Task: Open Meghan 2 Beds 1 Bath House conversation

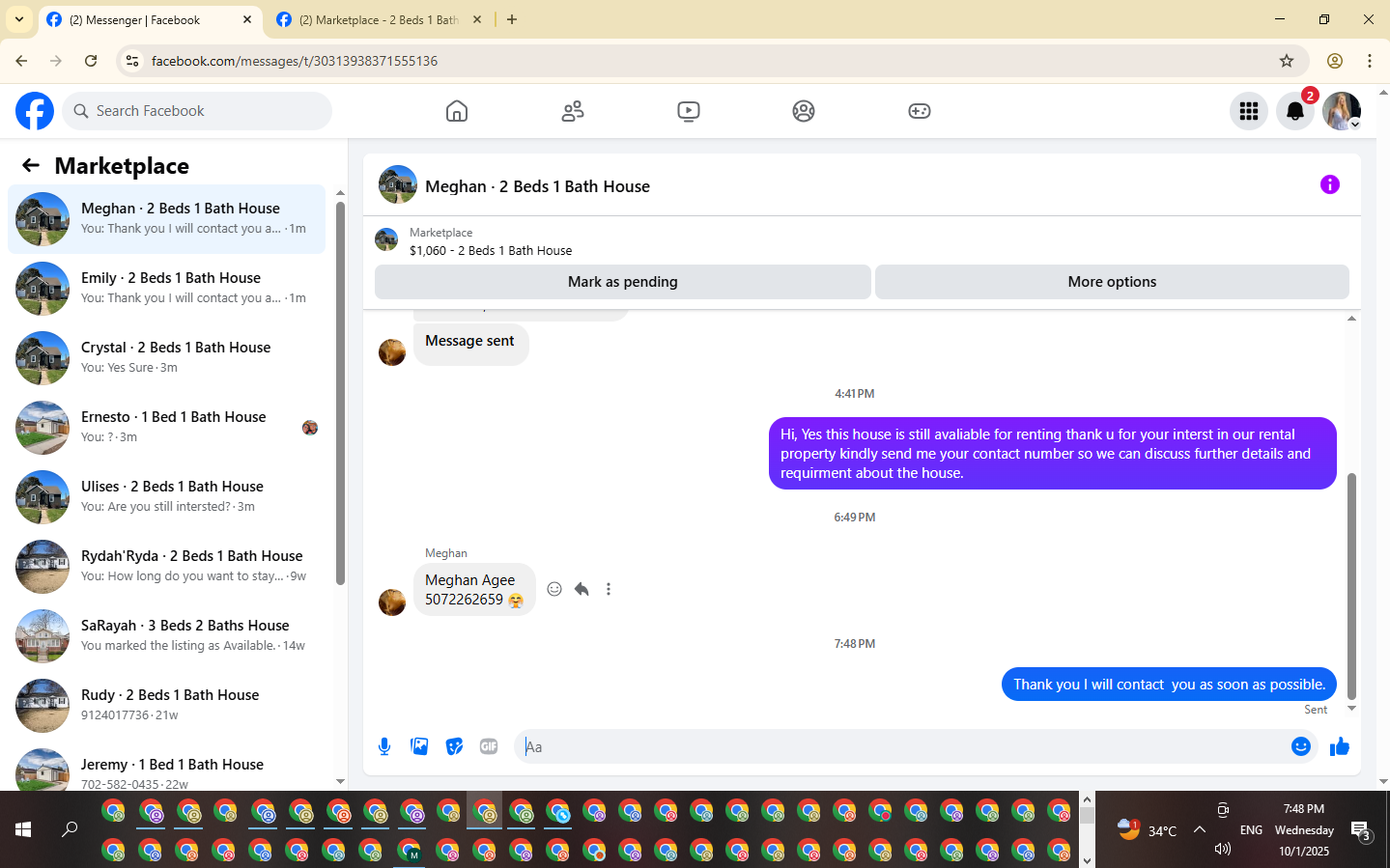Action: [166, 219]
